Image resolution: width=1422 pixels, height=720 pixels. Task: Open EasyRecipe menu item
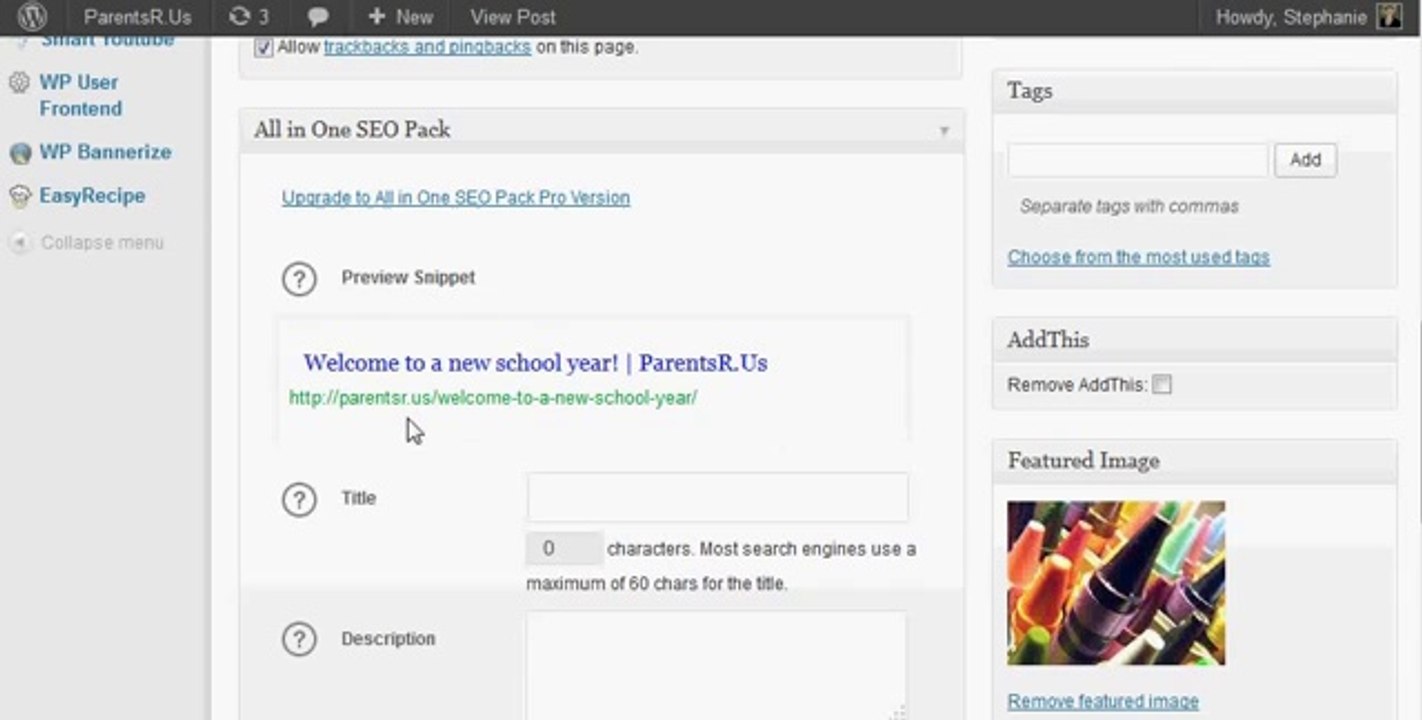tap(92, 196)
